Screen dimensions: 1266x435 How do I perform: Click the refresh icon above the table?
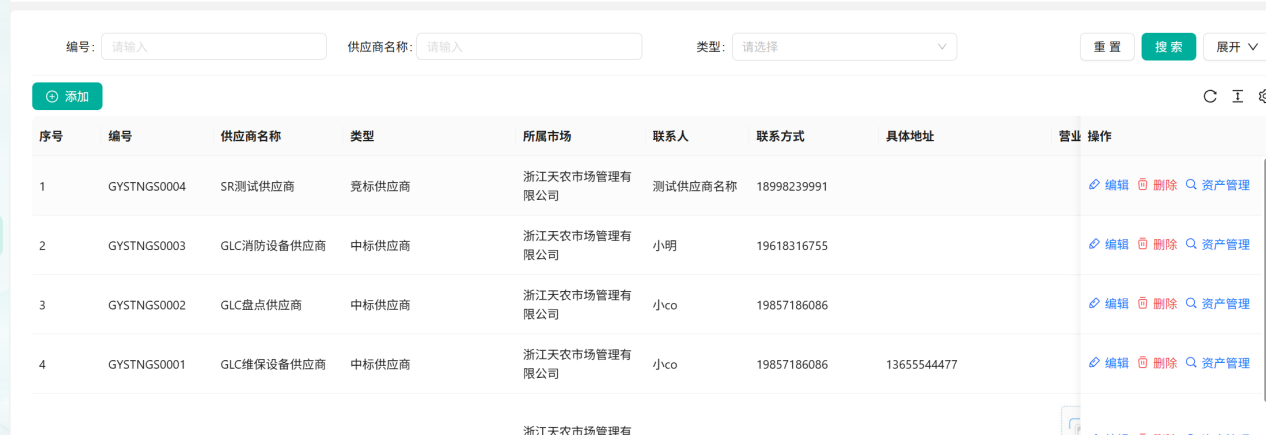point(1210,96)
